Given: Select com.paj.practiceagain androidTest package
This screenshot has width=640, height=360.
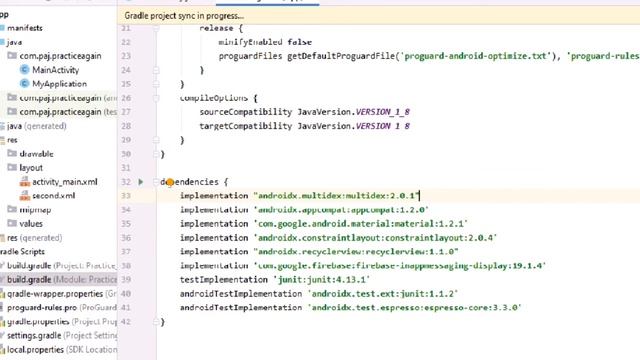Looking at the screenshot, I should tap(68, 98).
